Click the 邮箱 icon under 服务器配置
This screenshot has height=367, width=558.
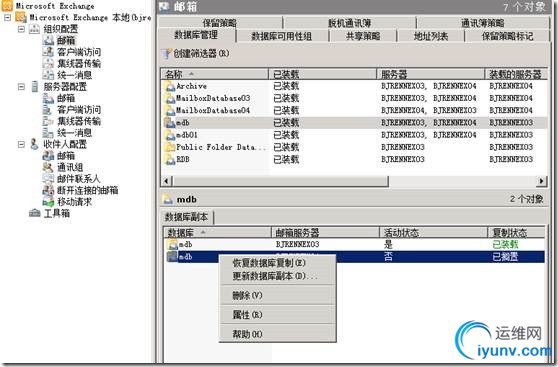click(48, 98)
